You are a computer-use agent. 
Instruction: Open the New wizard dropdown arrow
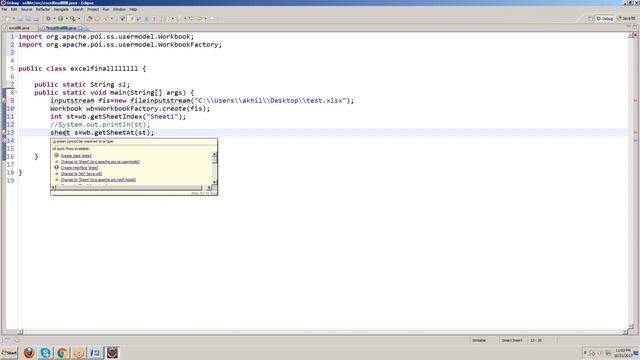(13, 18)
